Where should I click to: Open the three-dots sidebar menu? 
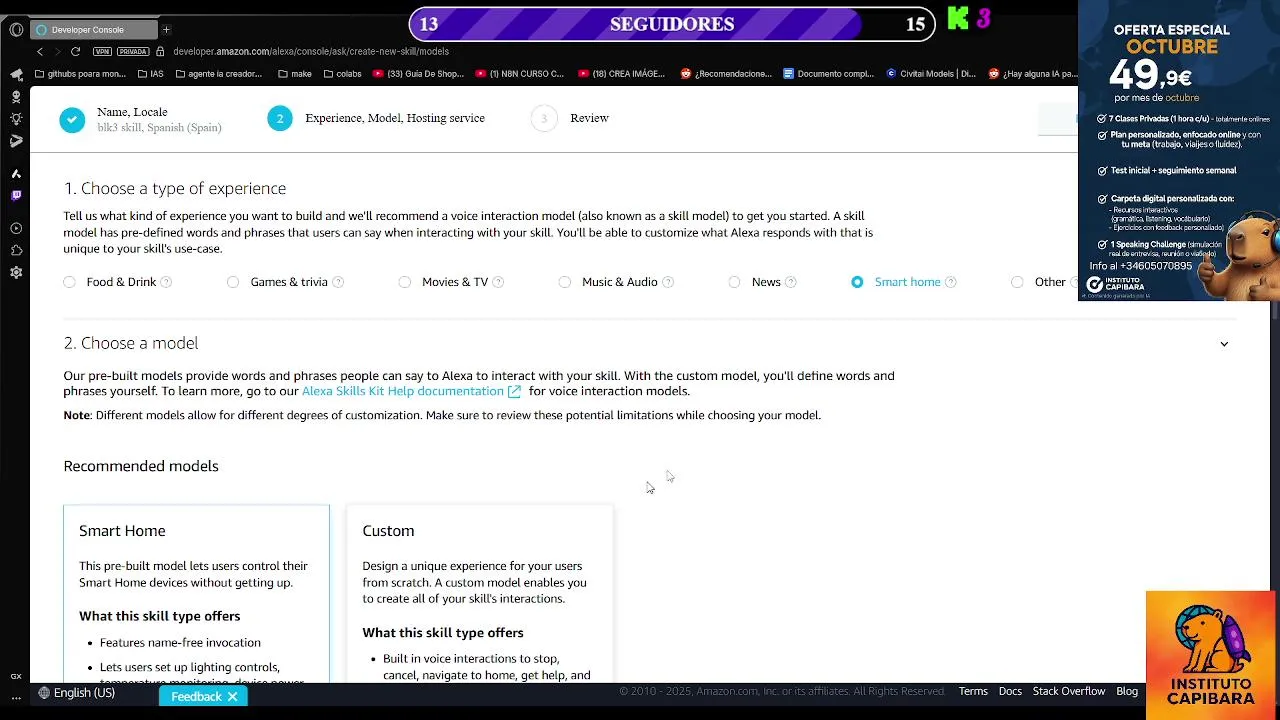click(16, 697)
